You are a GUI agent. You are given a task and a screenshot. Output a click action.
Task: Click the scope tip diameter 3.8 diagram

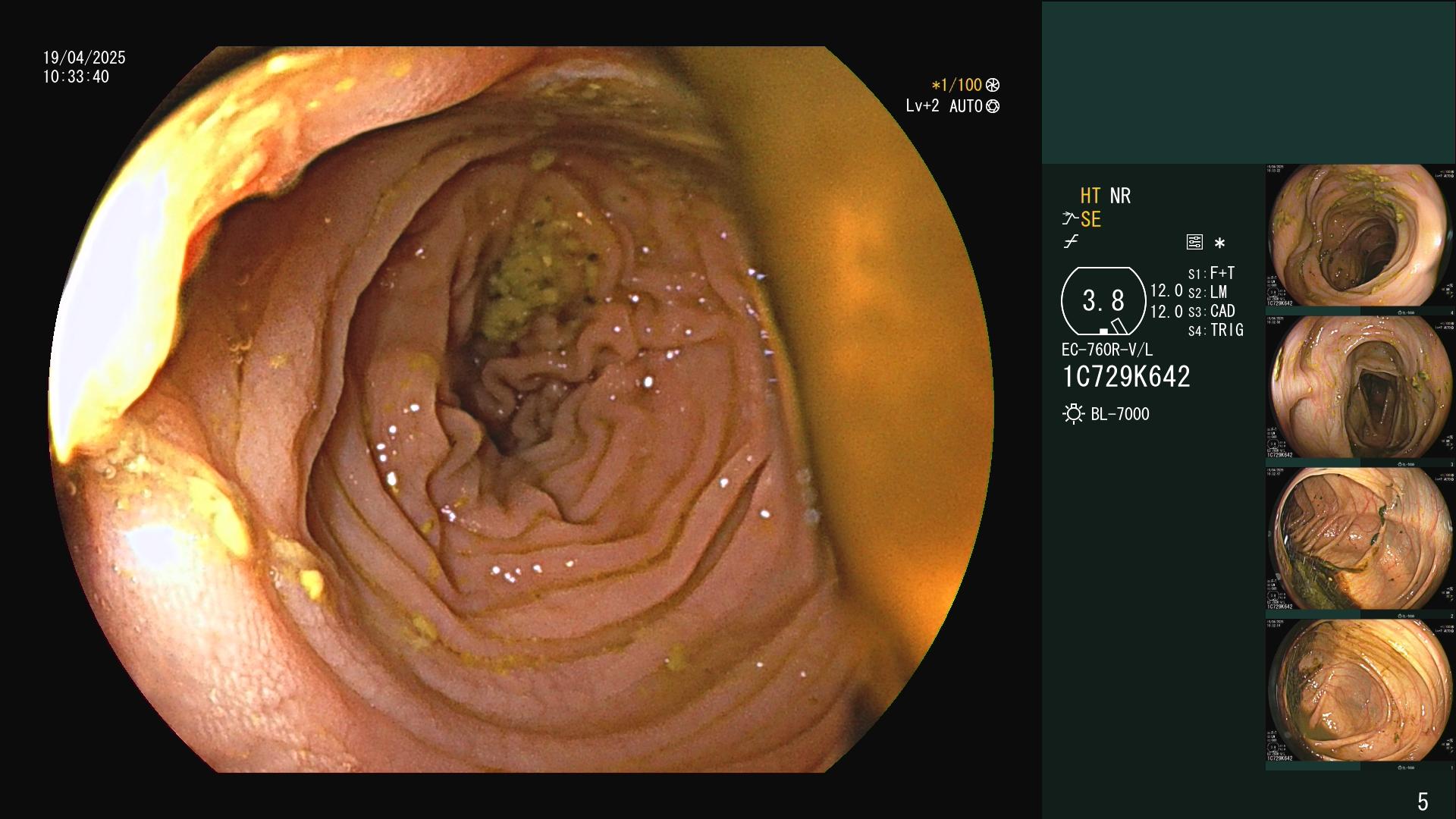point(1103,301)
